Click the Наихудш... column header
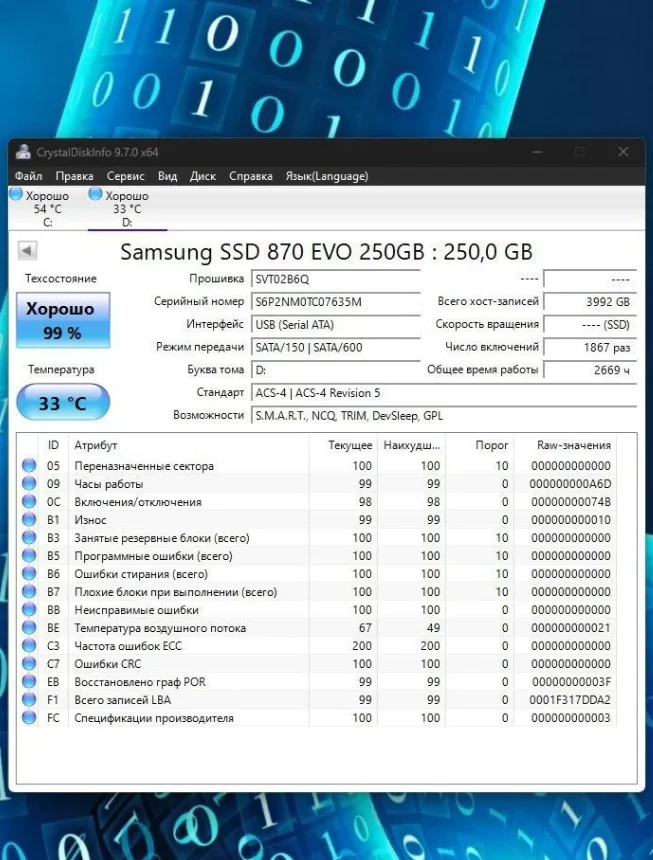653x860 pixels. pos(411,445)
